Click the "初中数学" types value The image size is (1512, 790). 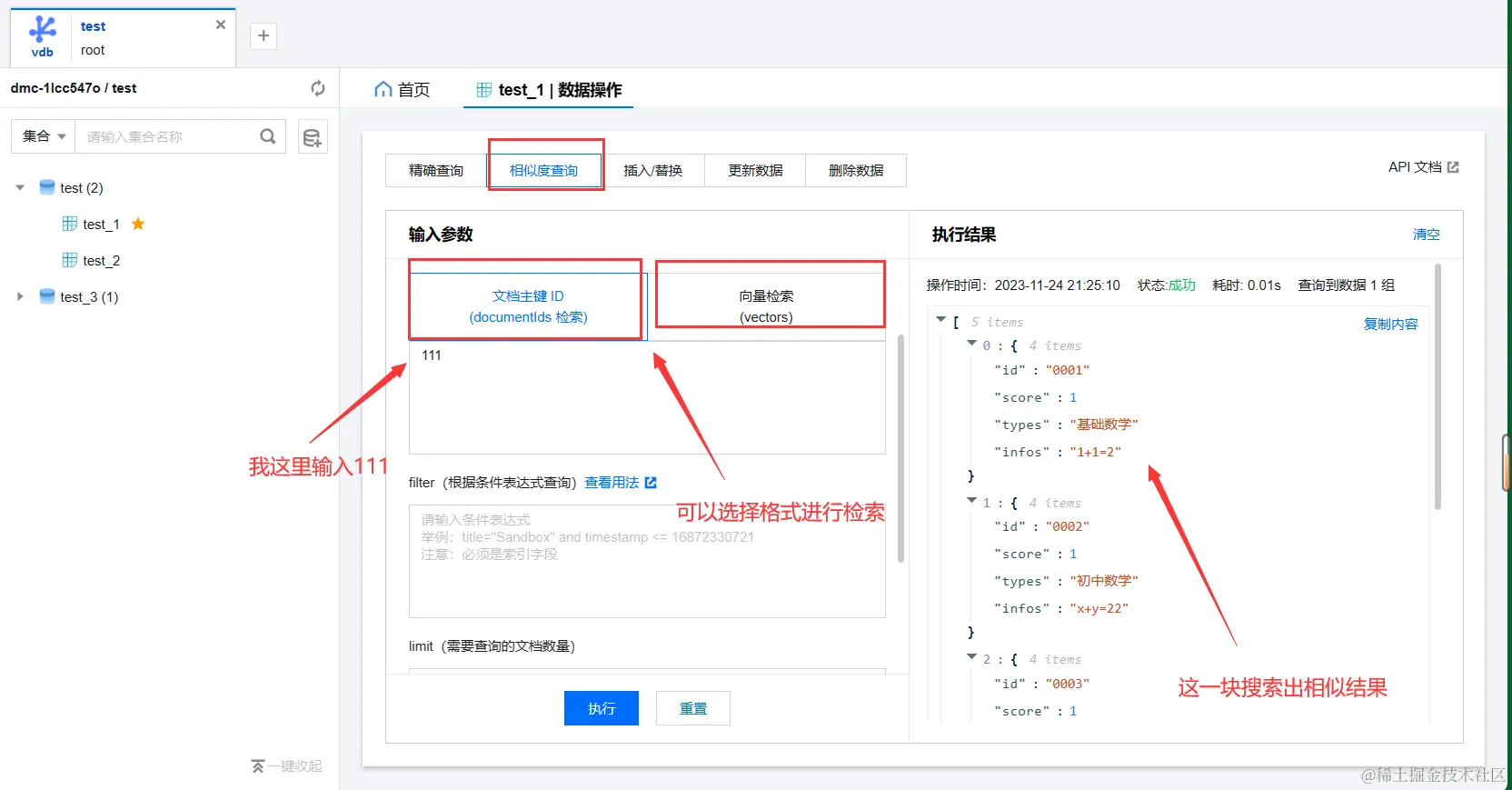(1104, 581)
